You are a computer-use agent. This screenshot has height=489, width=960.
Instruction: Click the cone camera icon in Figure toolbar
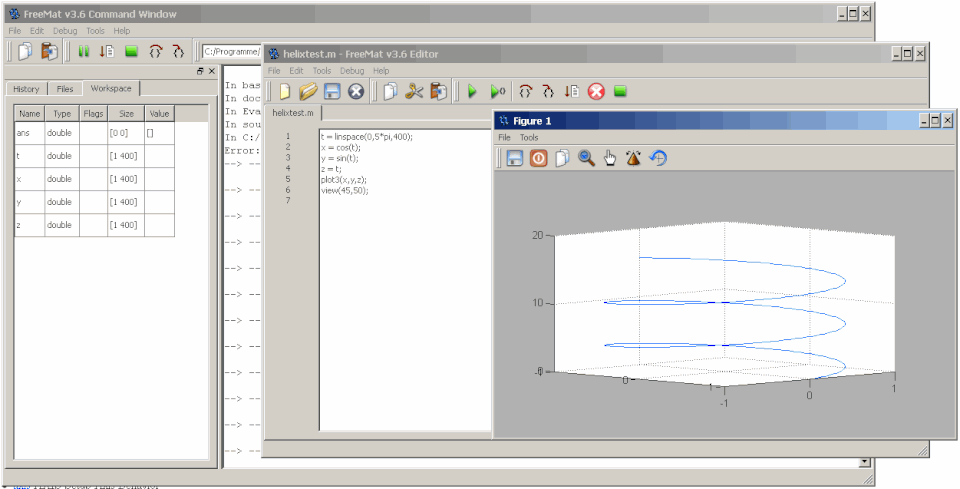click(633, 159)
